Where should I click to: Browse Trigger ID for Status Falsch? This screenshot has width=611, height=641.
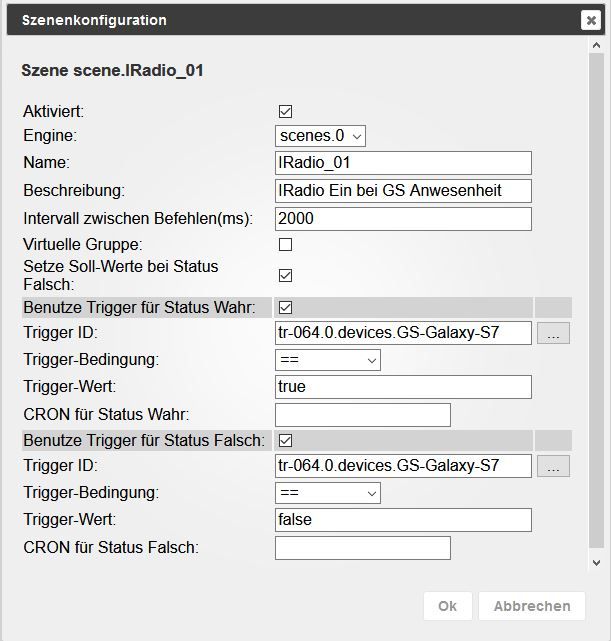554,466
